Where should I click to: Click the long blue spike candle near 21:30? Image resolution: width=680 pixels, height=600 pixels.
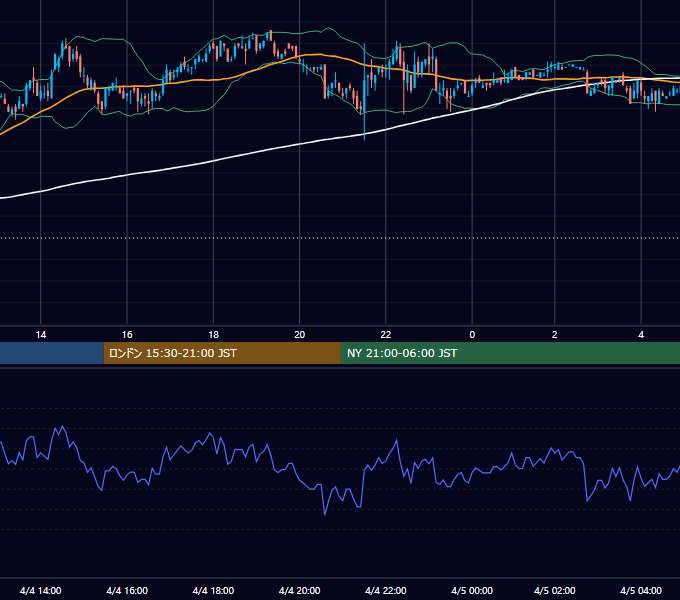364,92
